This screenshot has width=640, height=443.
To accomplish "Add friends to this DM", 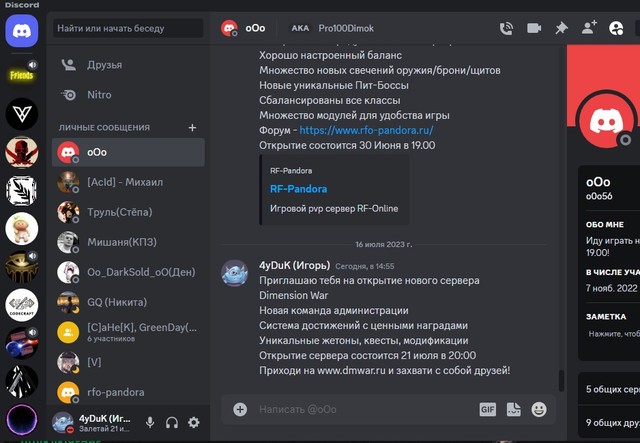I will coord(589,28).
